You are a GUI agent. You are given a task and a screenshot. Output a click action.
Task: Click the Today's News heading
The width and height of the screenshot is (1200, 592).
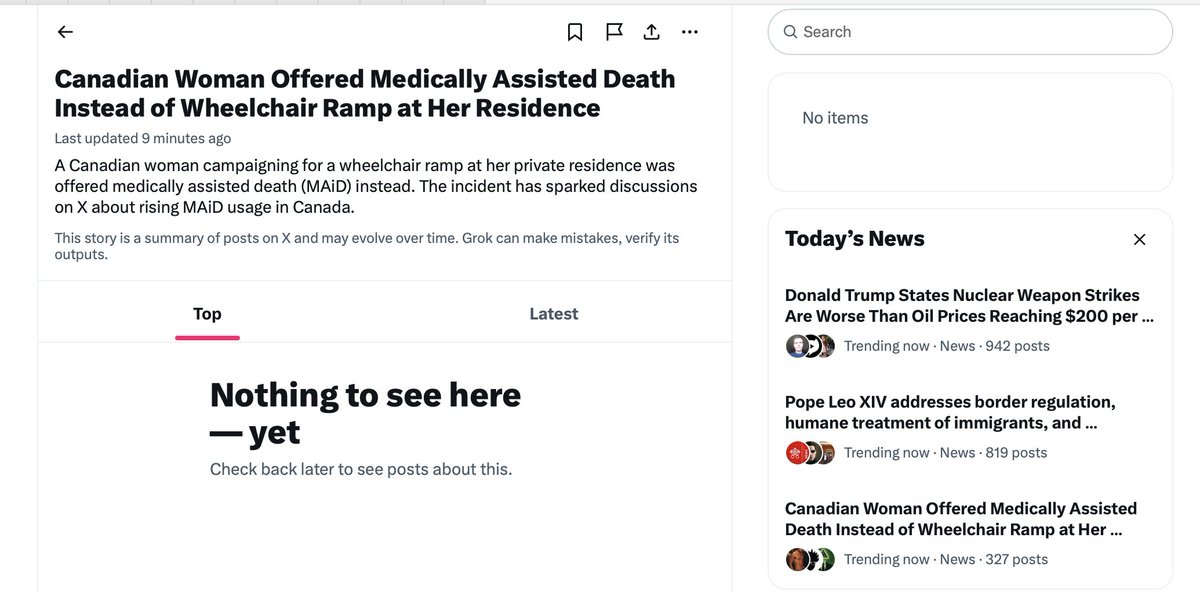click(854, 239)
